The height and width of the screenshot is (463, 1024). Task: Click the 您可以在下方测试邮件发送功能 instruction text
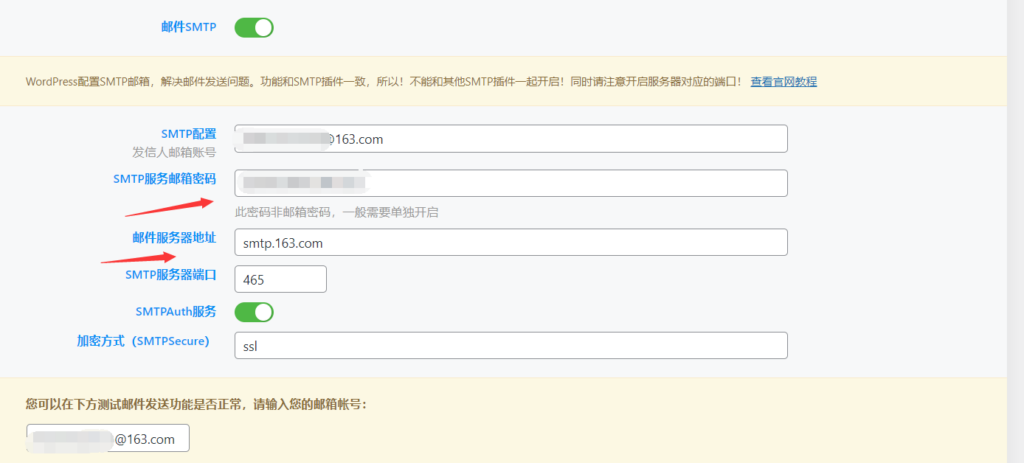tap(197, 404)
